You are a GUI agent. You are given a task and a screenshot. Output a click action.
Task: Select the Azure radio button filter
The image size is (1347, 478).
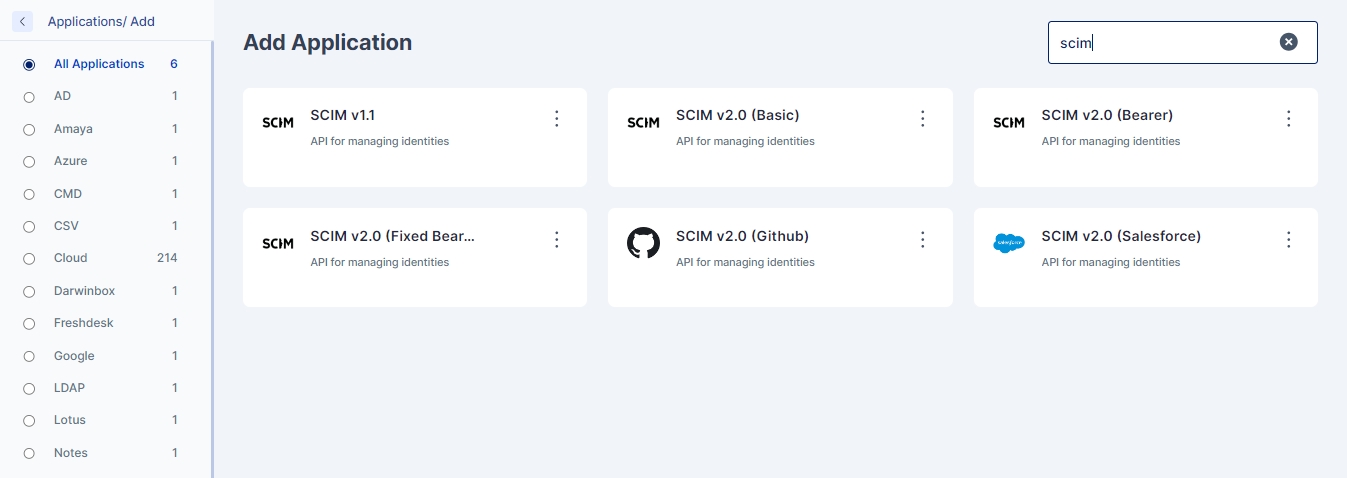(x=29, y=161)
